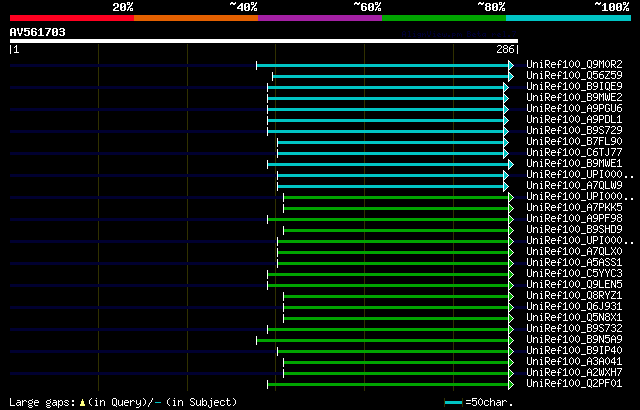Click the =50char. scale legend text

click(x=489, y=403)
